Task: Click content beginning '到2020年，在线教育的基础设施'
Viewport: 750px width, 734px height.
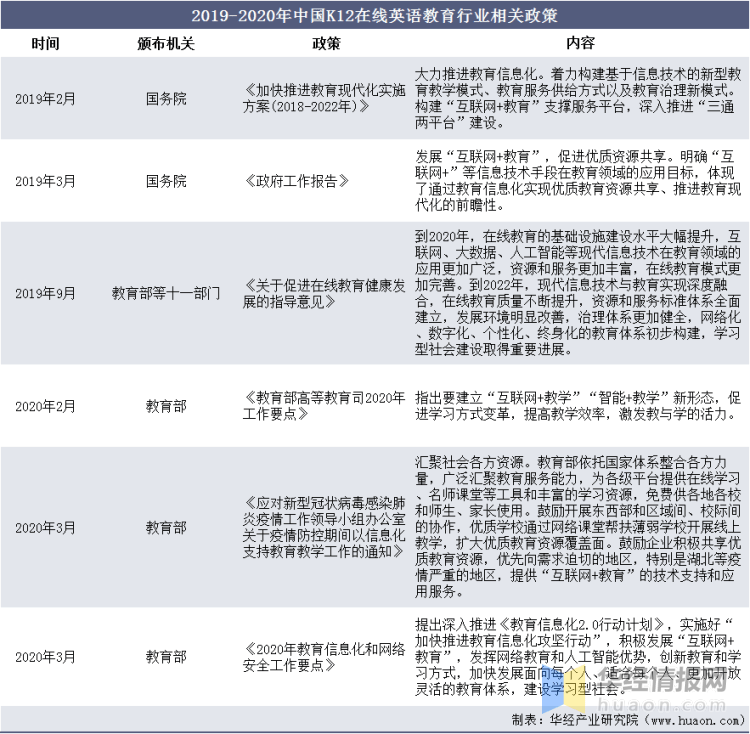Action: pyautogui.click(x=578, y=293)
